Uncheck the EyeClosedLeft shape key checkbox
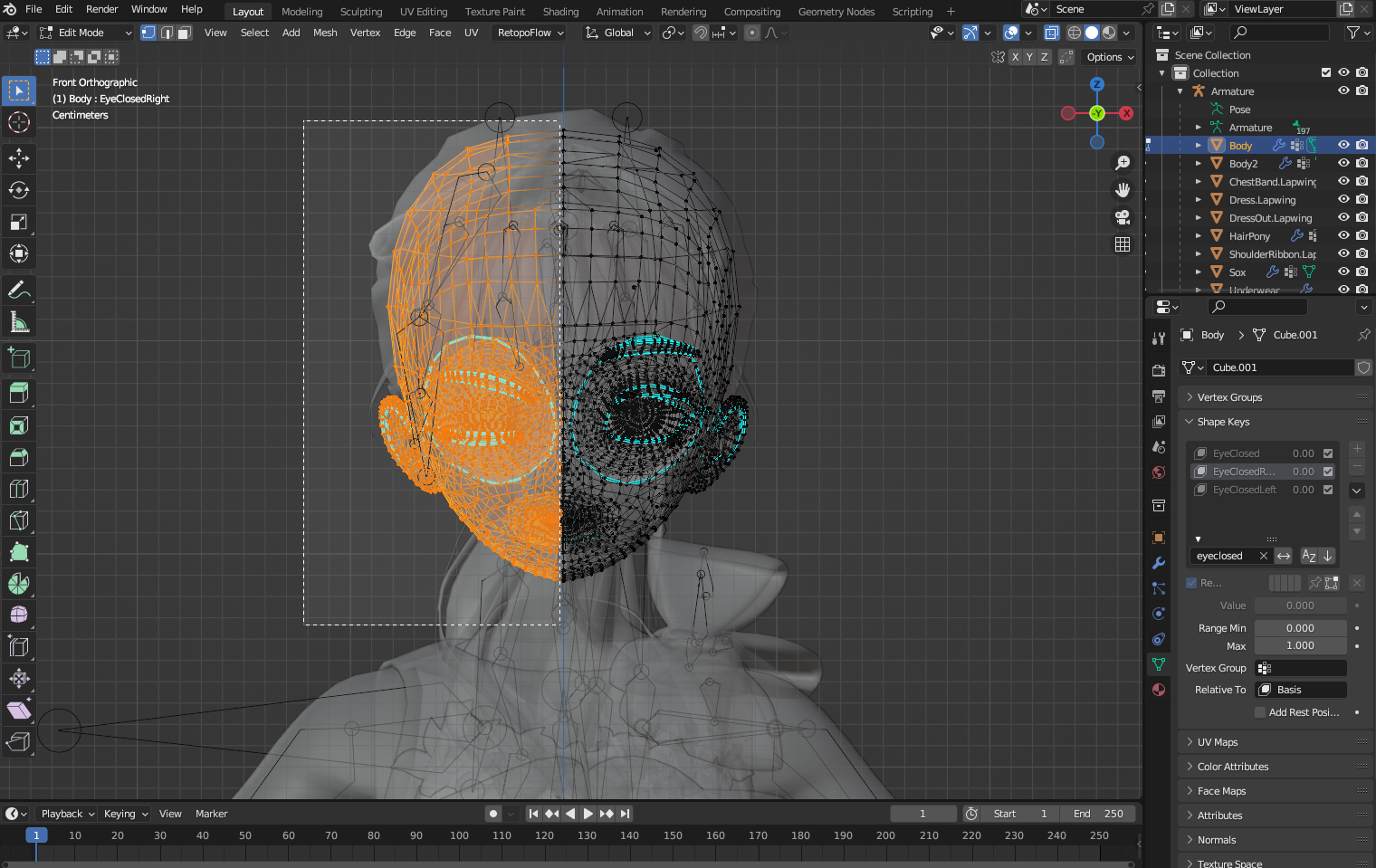 click(x=1328, y=490)
